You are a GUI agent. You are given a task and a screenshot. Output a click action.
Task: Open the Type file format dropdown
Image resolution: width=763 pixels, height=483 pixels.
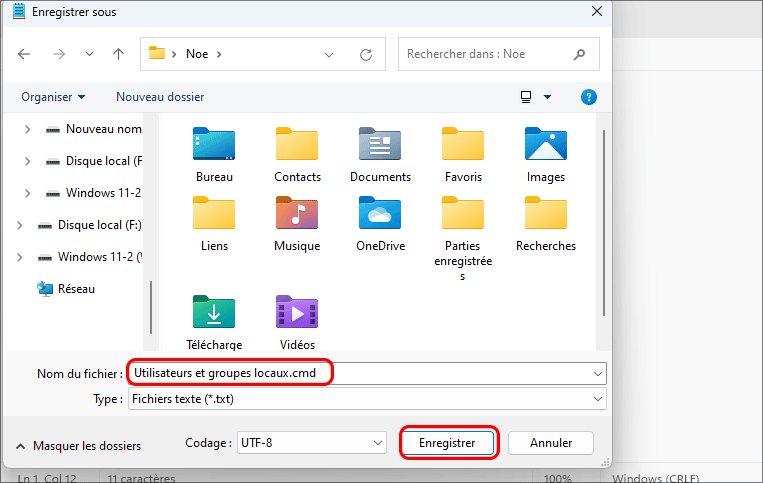click(x=366, y=399)
